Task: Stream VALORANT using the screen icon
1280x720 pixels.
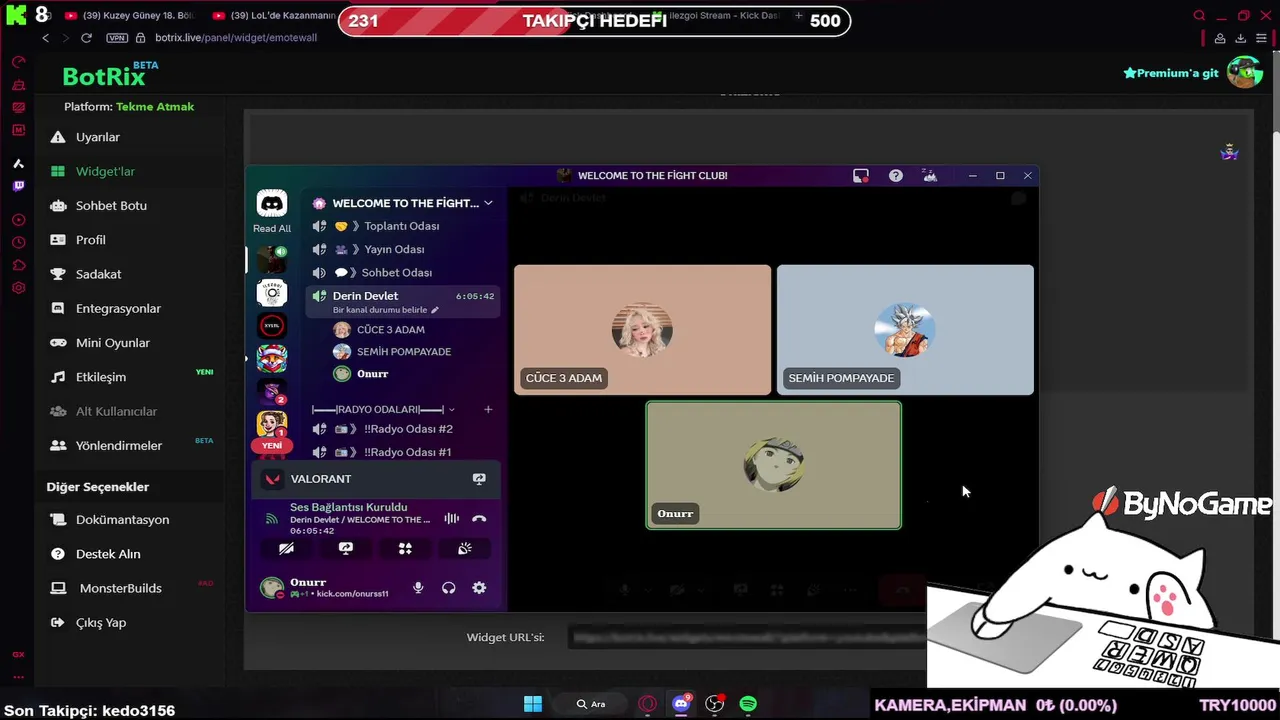Action: [479, 479]
